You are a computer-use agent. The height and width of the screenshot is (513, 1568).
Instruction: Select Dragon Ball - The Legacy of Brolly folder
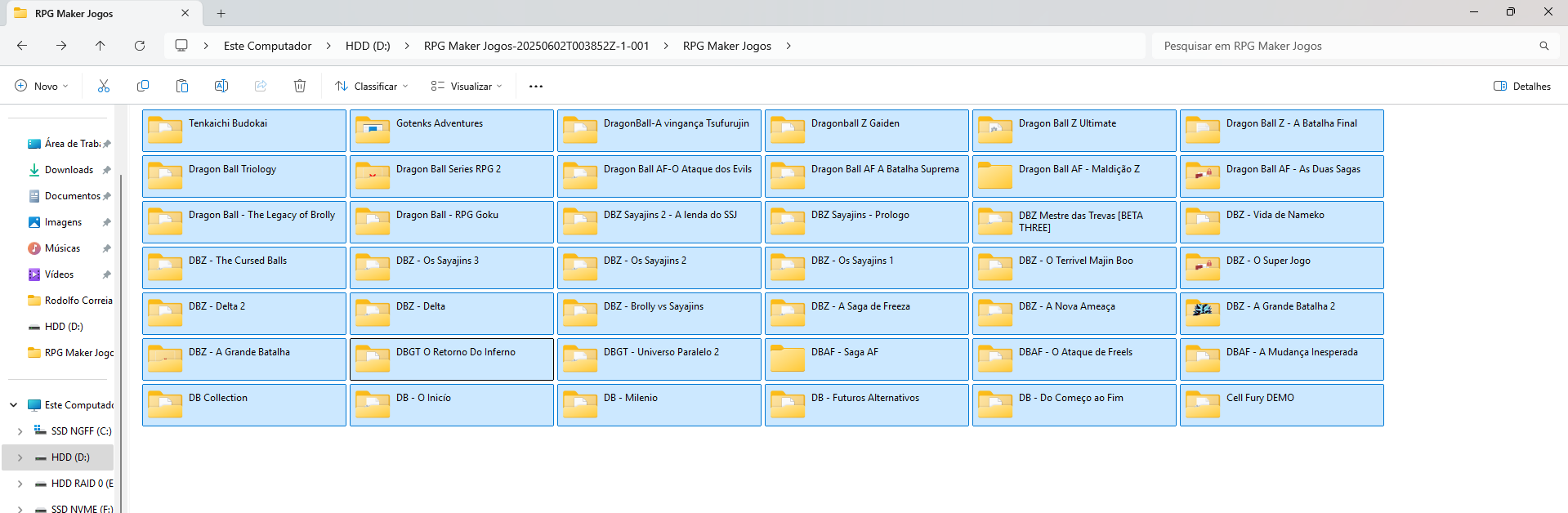pos(244,222)
